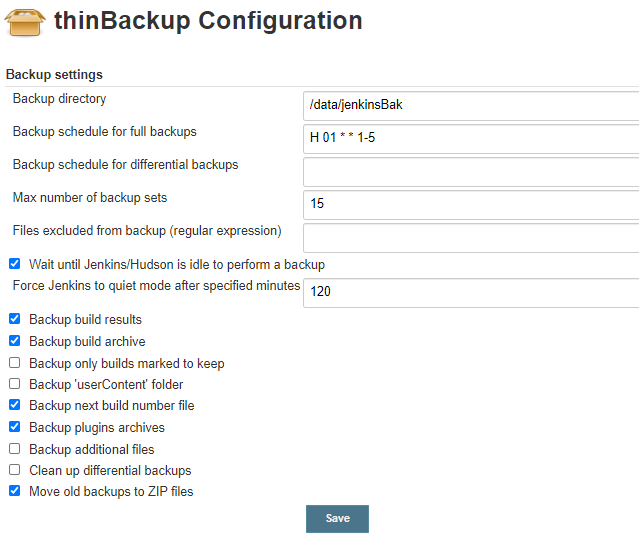Toggle 'Wait until Jenkins/Hudson is idle' checkbox

[x=15, y=264]
